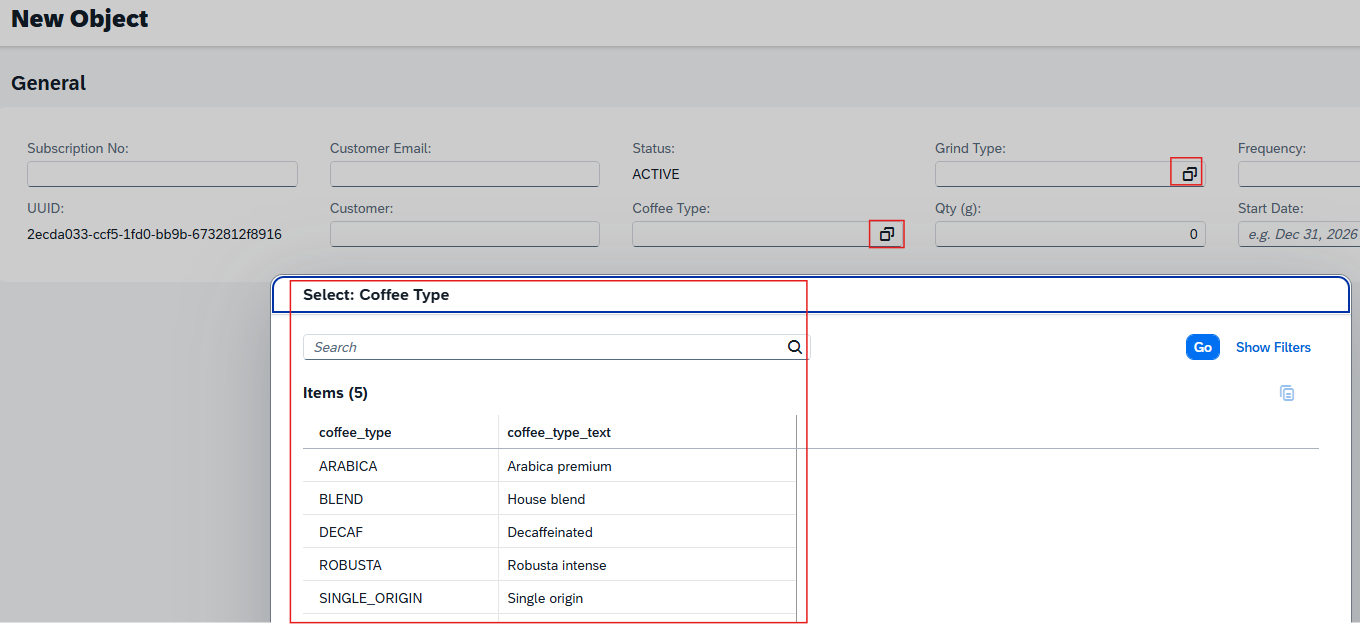Select the ARABICA coffee type row
This screenshot has width=1360, height=624.
point(400,466)
